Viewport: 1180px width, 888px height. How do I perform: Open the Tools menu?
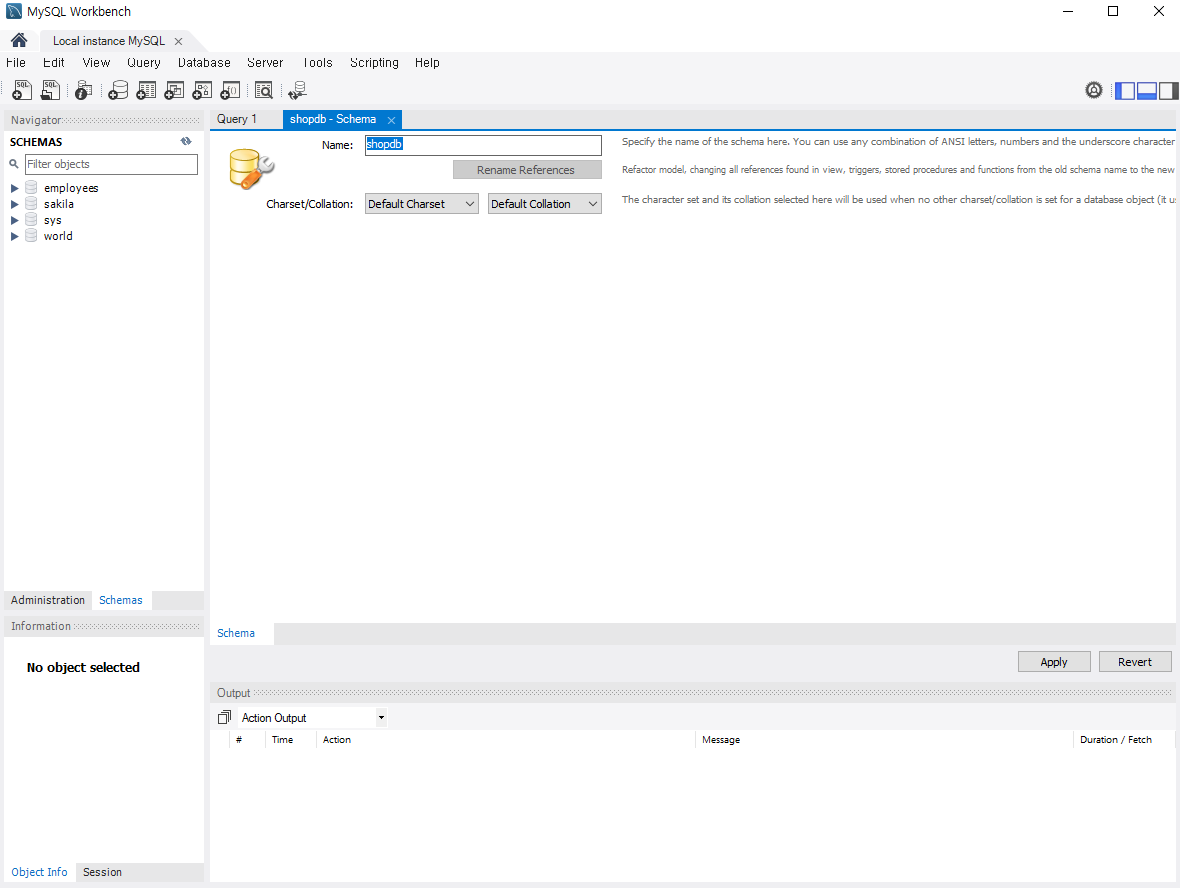tap(318, 62)
